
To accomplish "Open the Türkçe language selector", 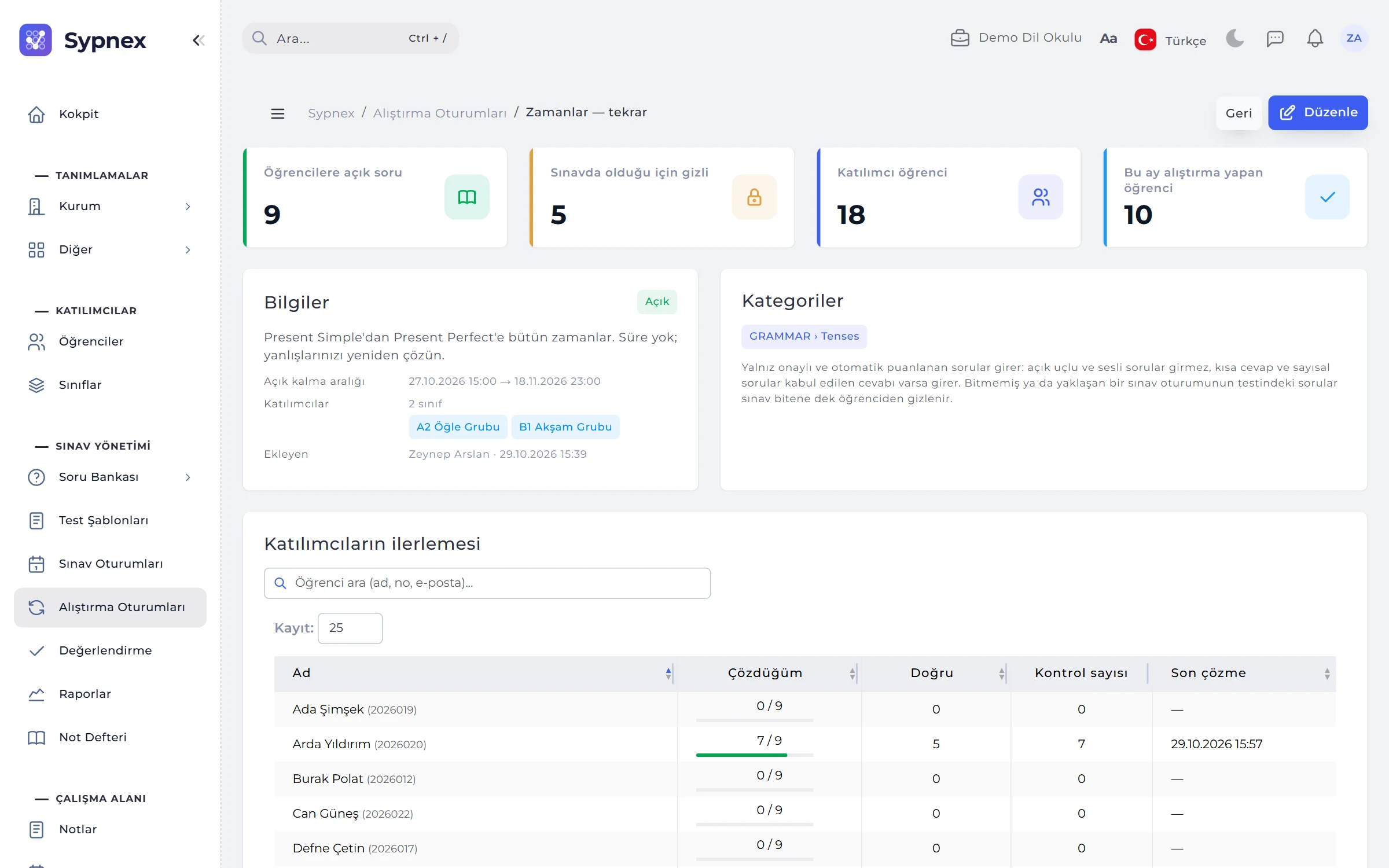I will coord(1170,39).
